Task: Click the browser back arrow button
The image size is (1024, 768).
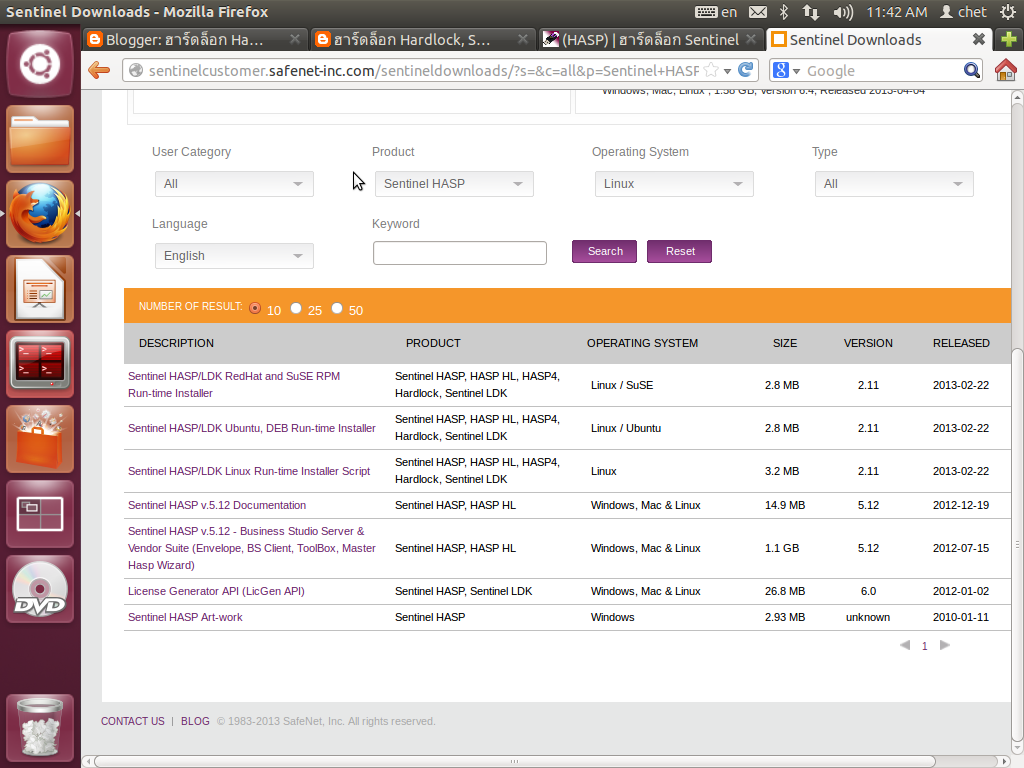Action: pyautogui.click(x=99, y=70)
